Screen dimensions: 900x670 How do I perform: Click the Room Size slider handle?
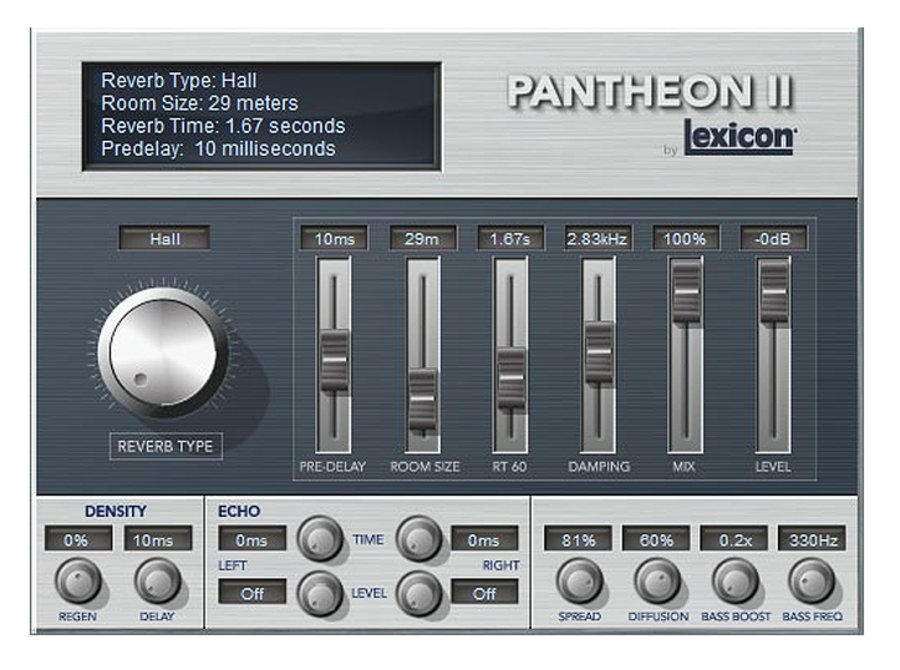[422, 398]
